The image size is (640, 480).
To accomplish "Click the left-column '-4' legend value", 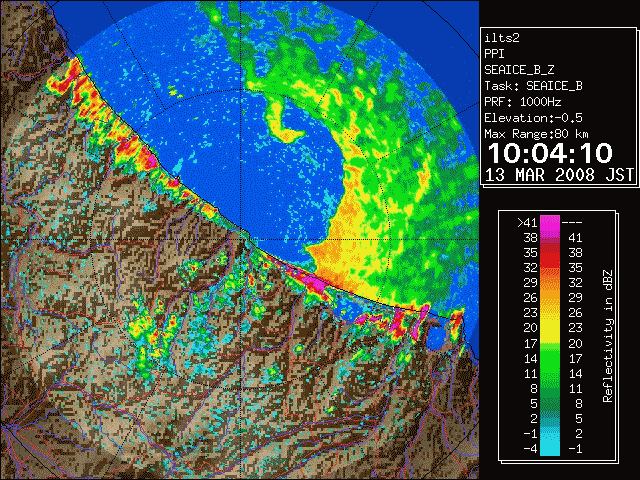I will [x=531, y=449].
